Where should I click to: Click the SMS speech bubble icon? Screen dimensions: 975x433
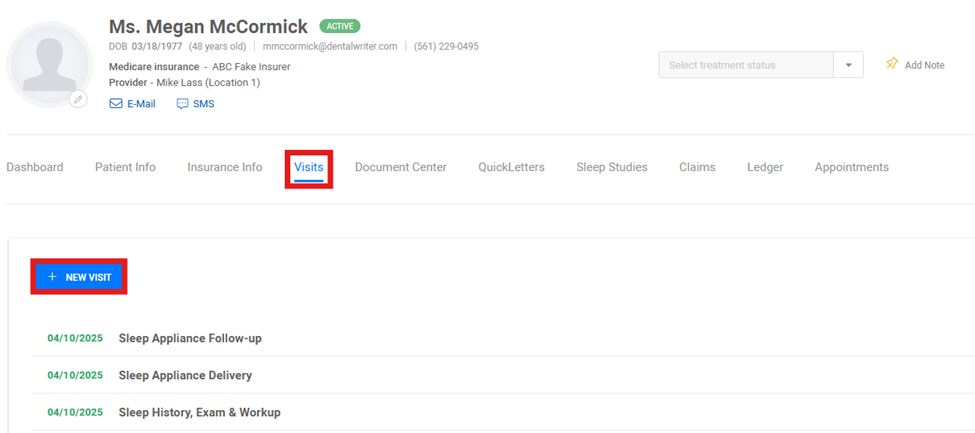pos(182,104)
